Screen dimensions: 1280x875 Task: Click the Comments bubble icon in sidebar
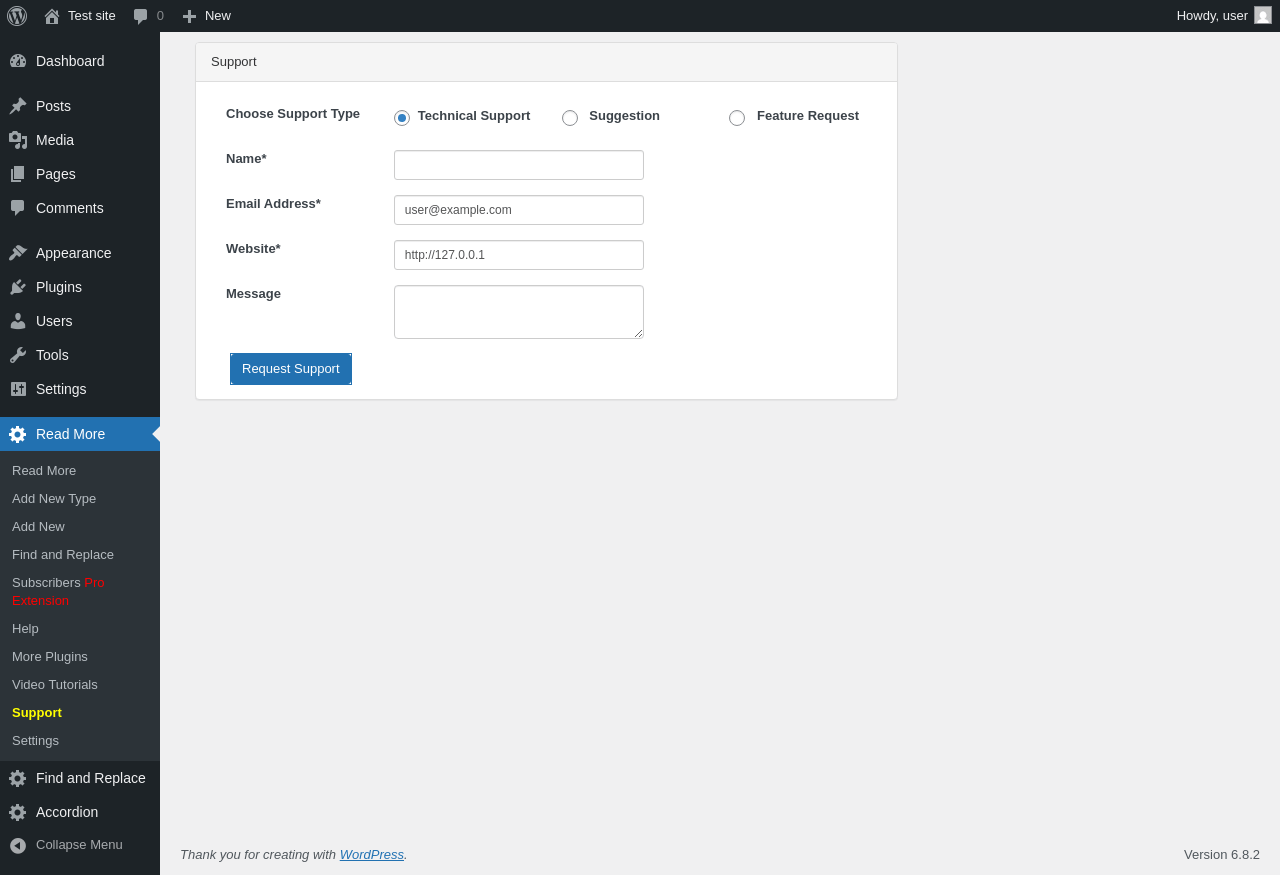(x=18, y=208)
